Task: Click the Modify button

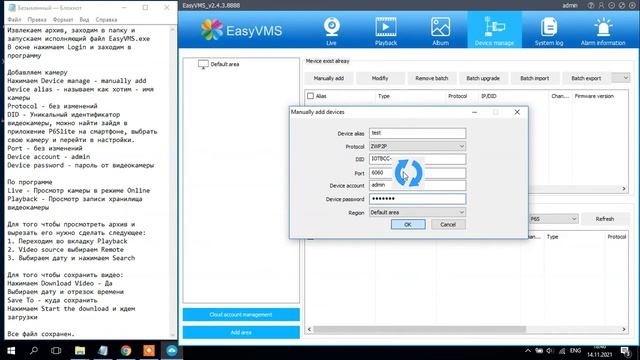Action: click(380, 78)
